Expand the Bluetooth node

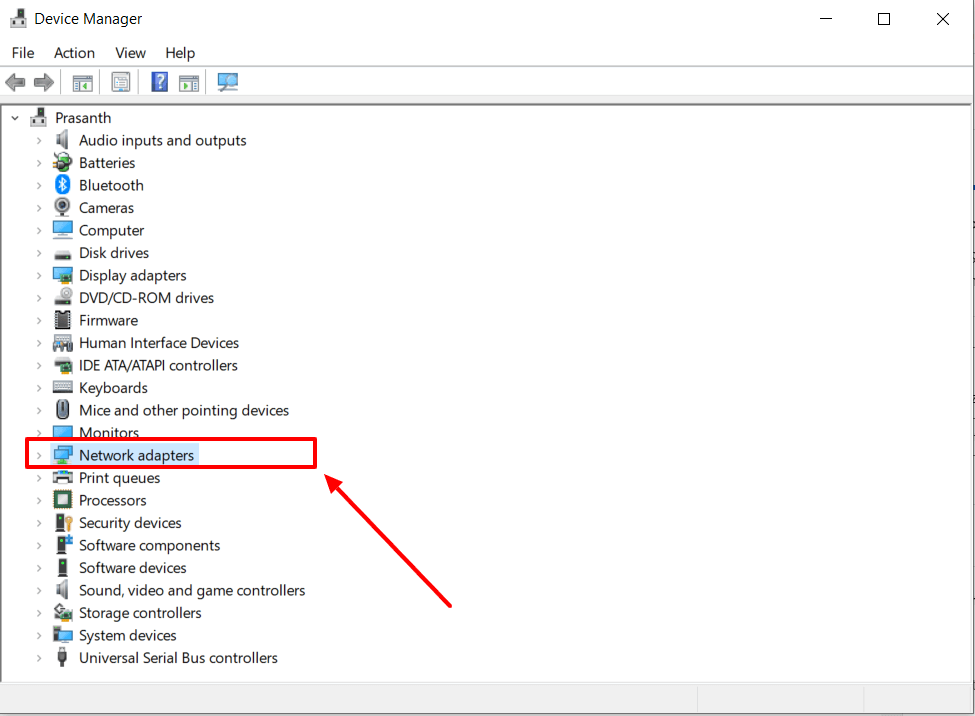[x=39, y=185]
